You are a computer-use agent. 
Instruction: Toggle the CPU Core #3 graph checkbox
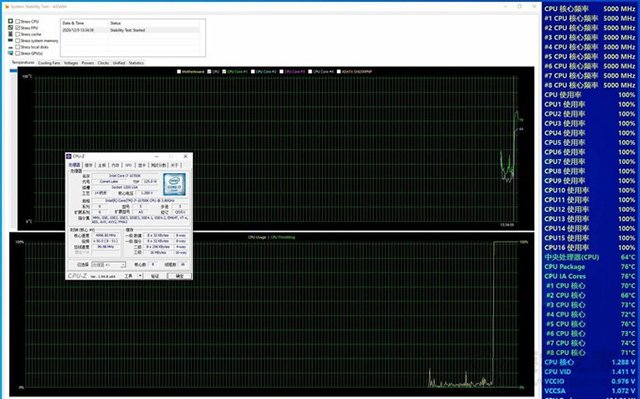click(x=282, y=71)
